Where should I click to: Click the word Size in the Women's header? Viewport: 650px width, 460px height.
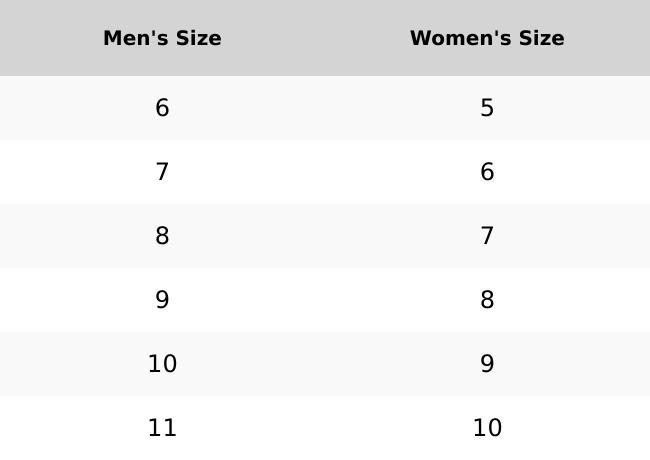(x=541, y=38)
